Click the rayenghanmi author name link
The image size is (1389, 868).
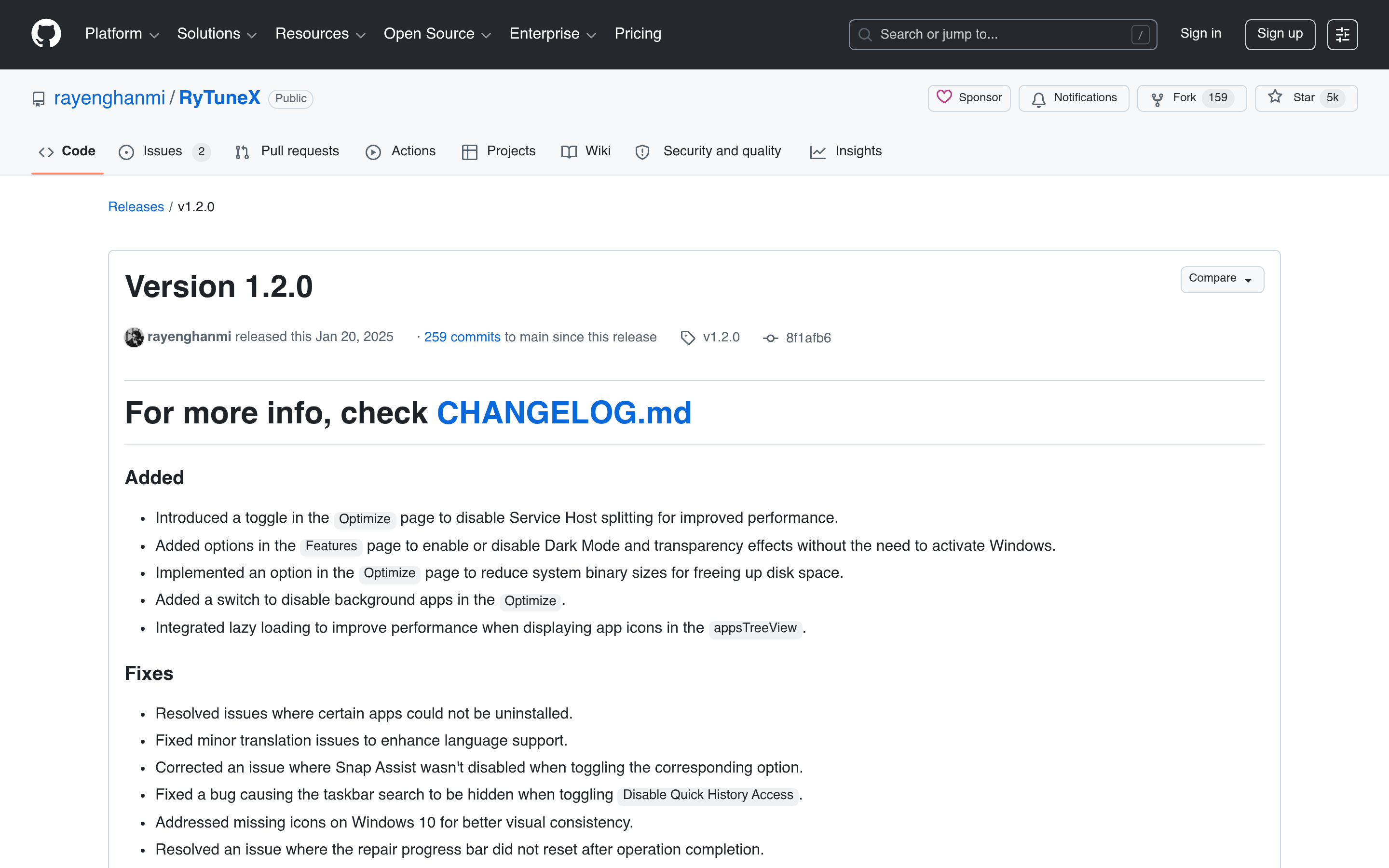(190, 337)
